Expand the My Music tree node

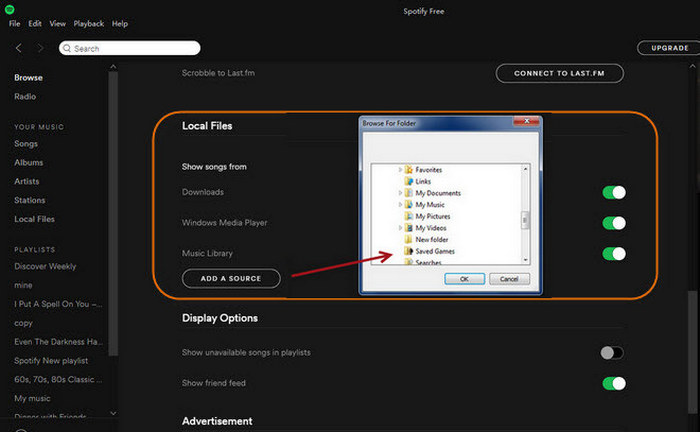400,204
